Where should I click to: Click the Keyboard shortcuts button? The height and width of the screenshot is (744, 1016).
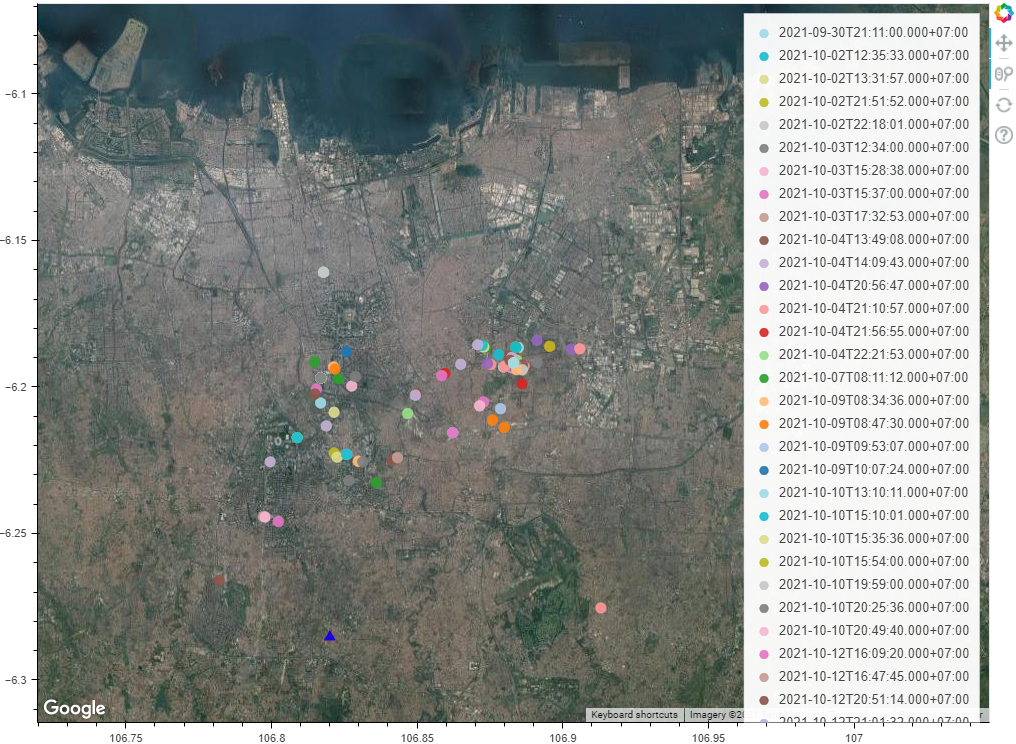click(x=635, y=714)
